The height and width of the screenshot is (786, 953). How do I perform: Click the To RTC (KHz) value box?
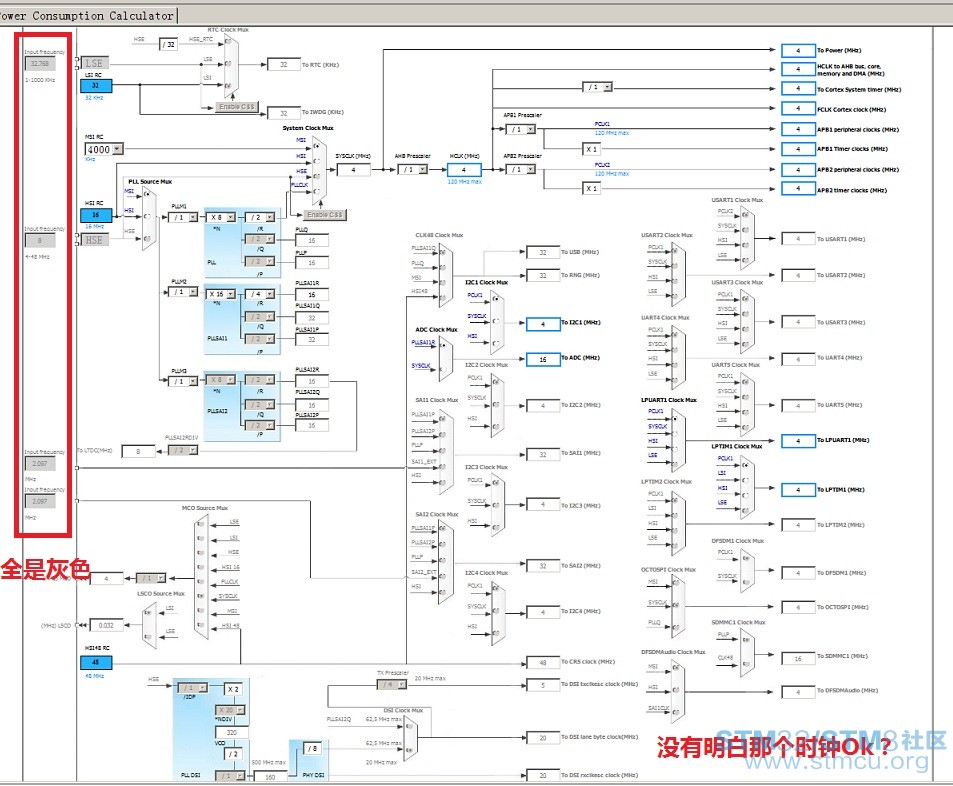click(283, 64)
